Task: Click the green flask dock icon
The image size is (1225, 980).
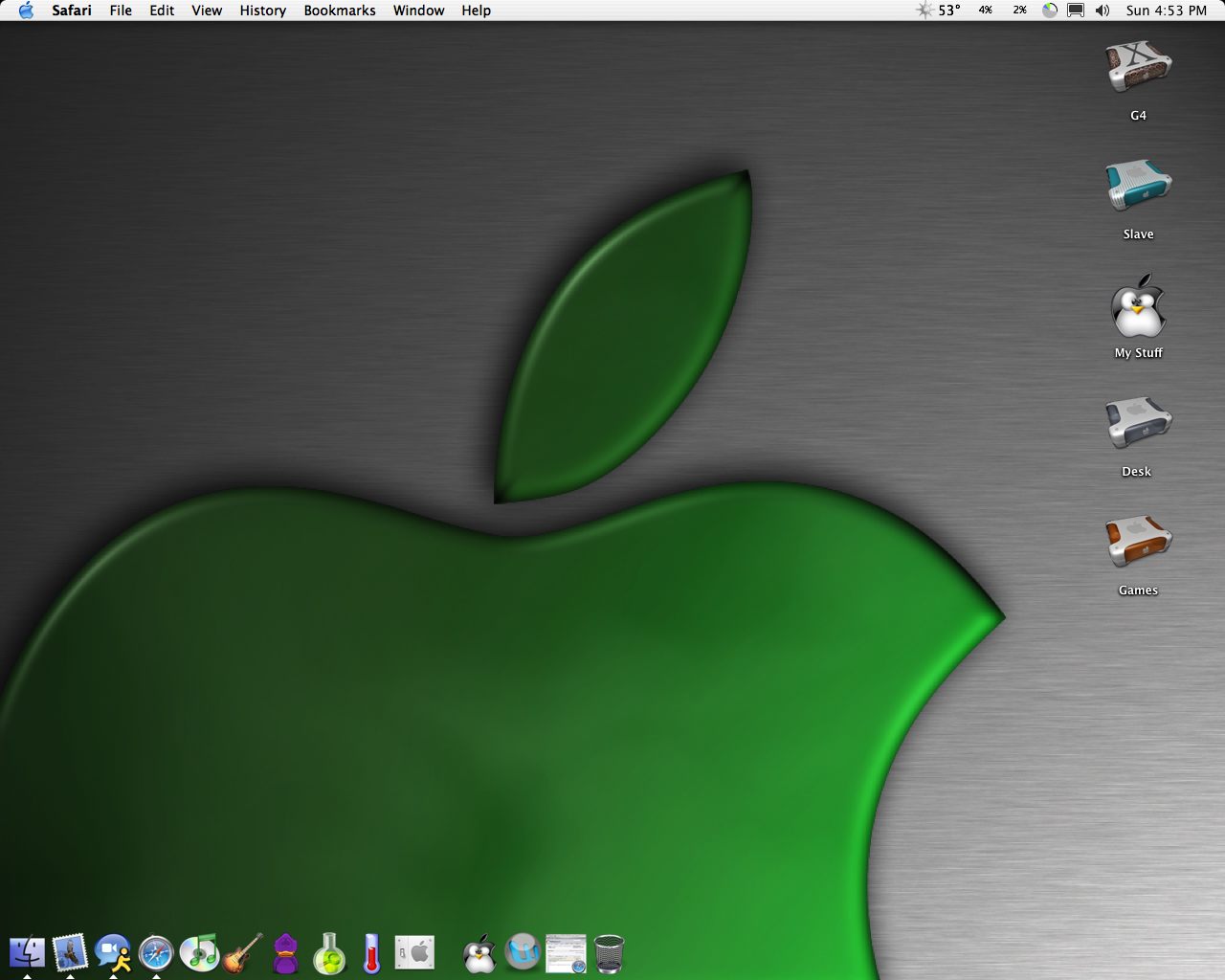Action: point(328,953)
